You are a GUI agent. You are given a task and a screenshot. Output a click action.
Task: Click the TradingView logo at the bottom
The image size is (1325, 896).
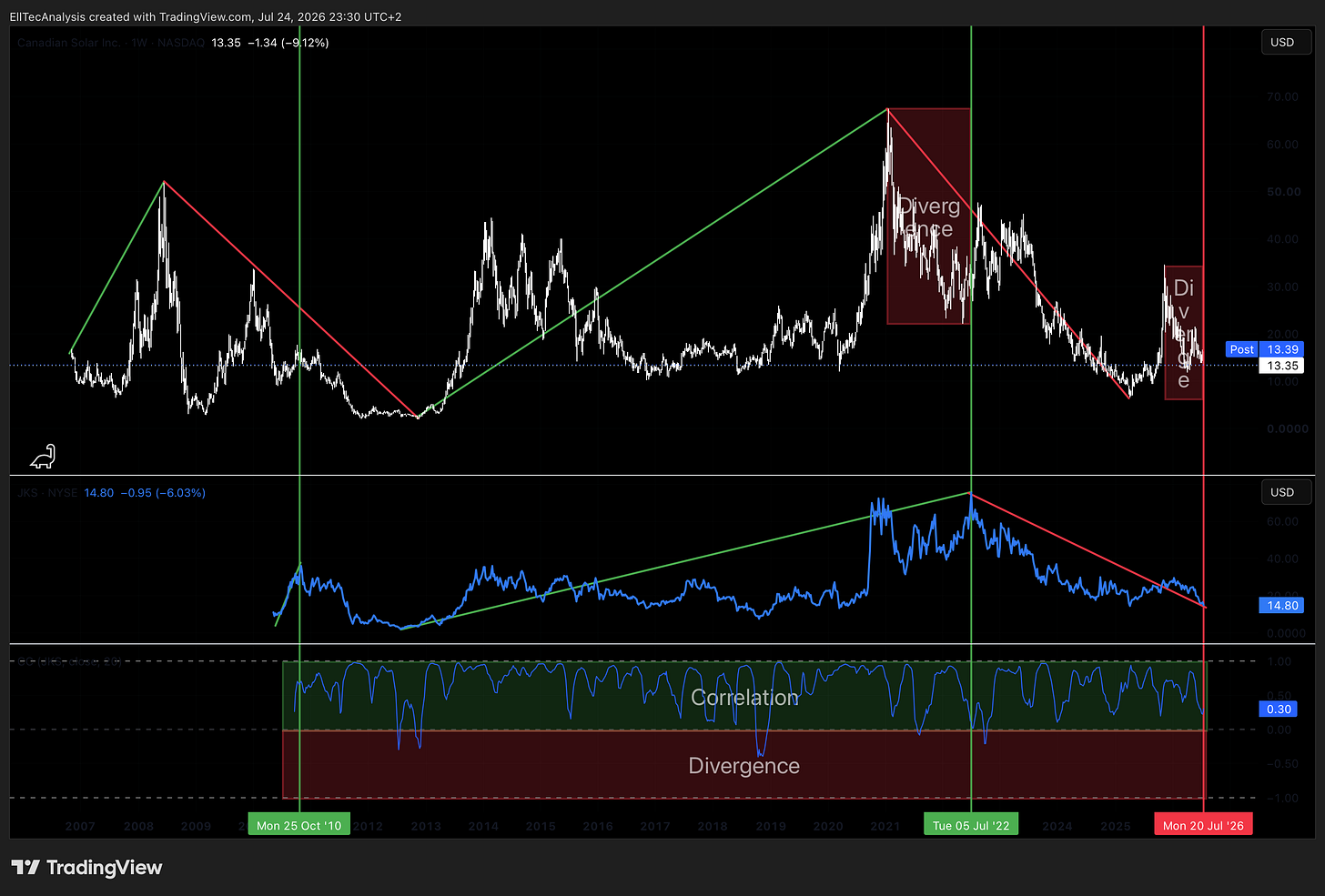pyautogui.click(x=86, y=868)
